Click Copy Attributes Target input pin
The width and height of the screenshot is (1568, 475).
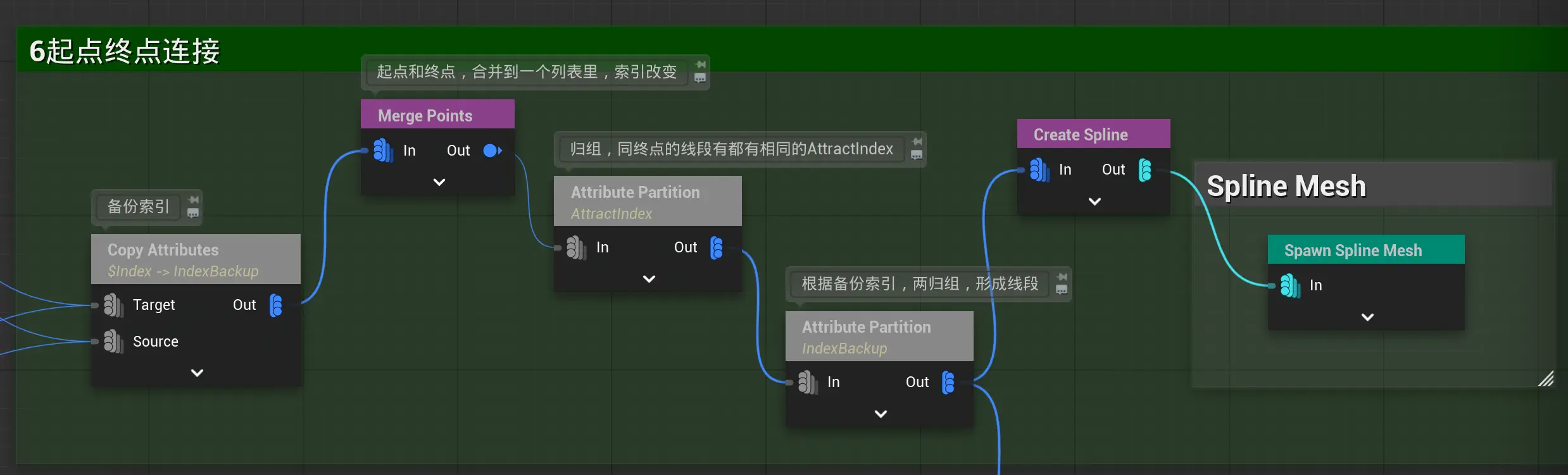click(113, 305)
